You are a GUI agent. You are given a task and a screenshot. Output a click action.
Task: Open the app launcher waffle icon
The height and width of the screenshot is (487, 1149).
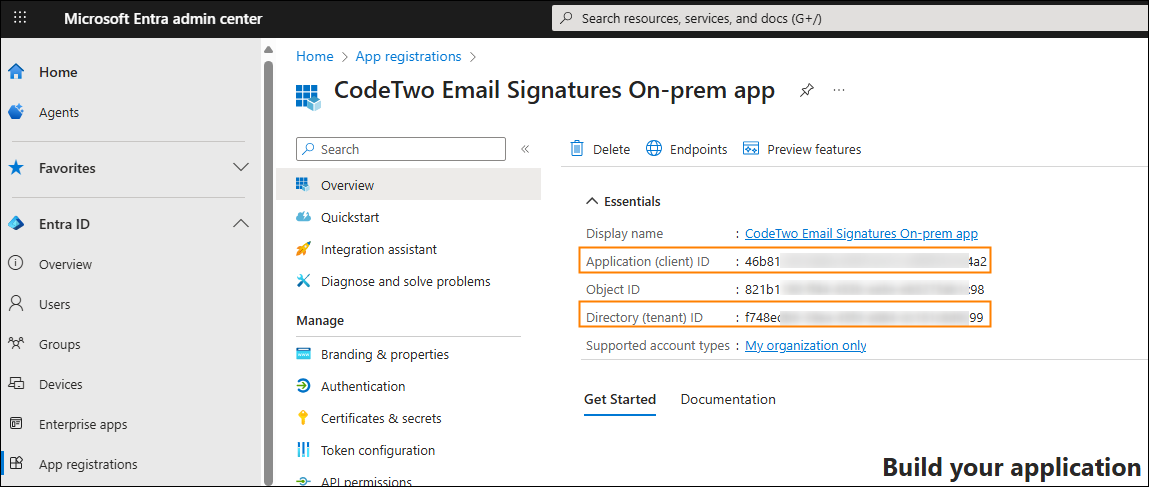(x=20, y=18)
